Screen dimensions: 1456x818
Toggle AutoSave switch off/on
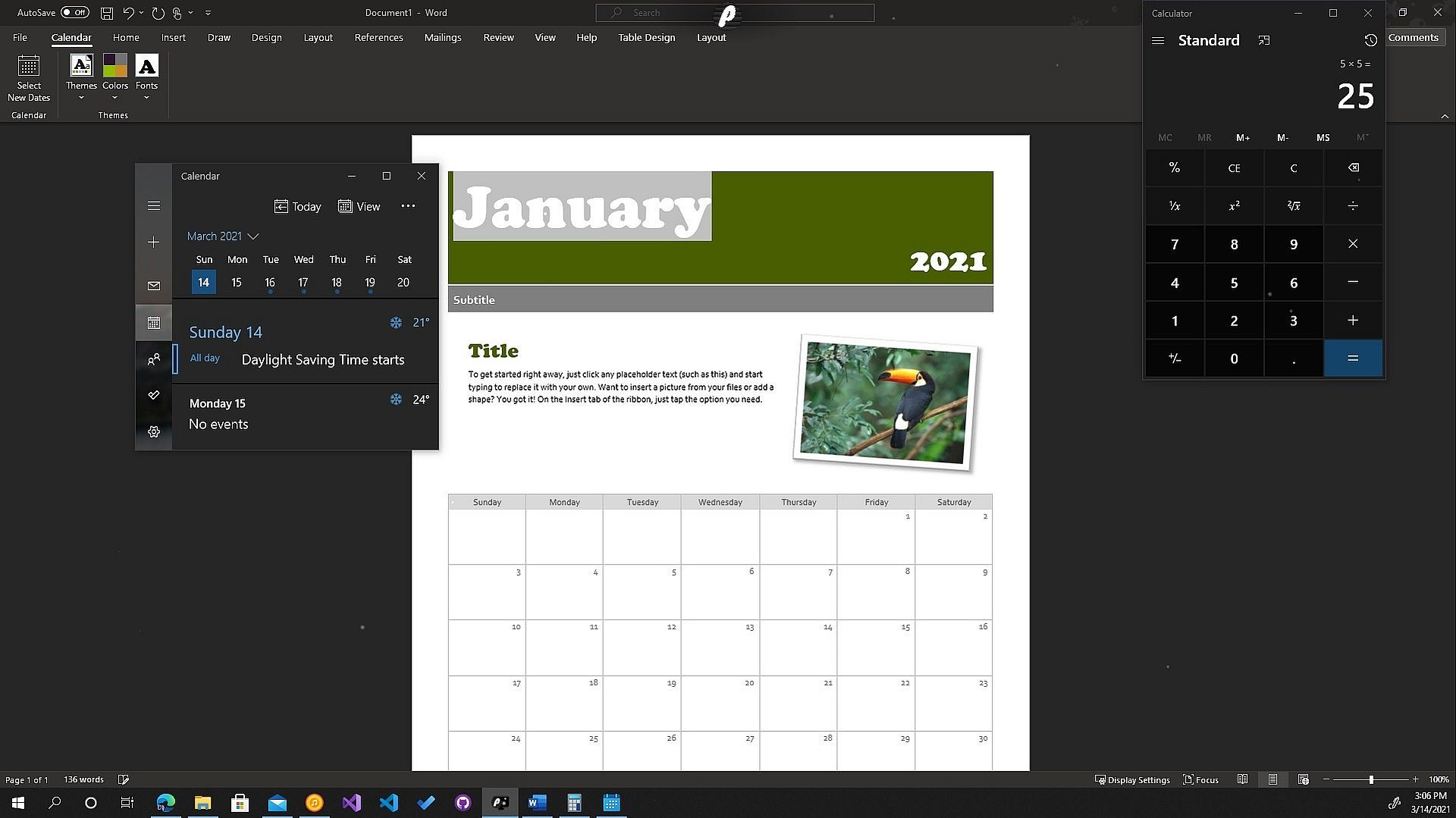click(74, 12)
